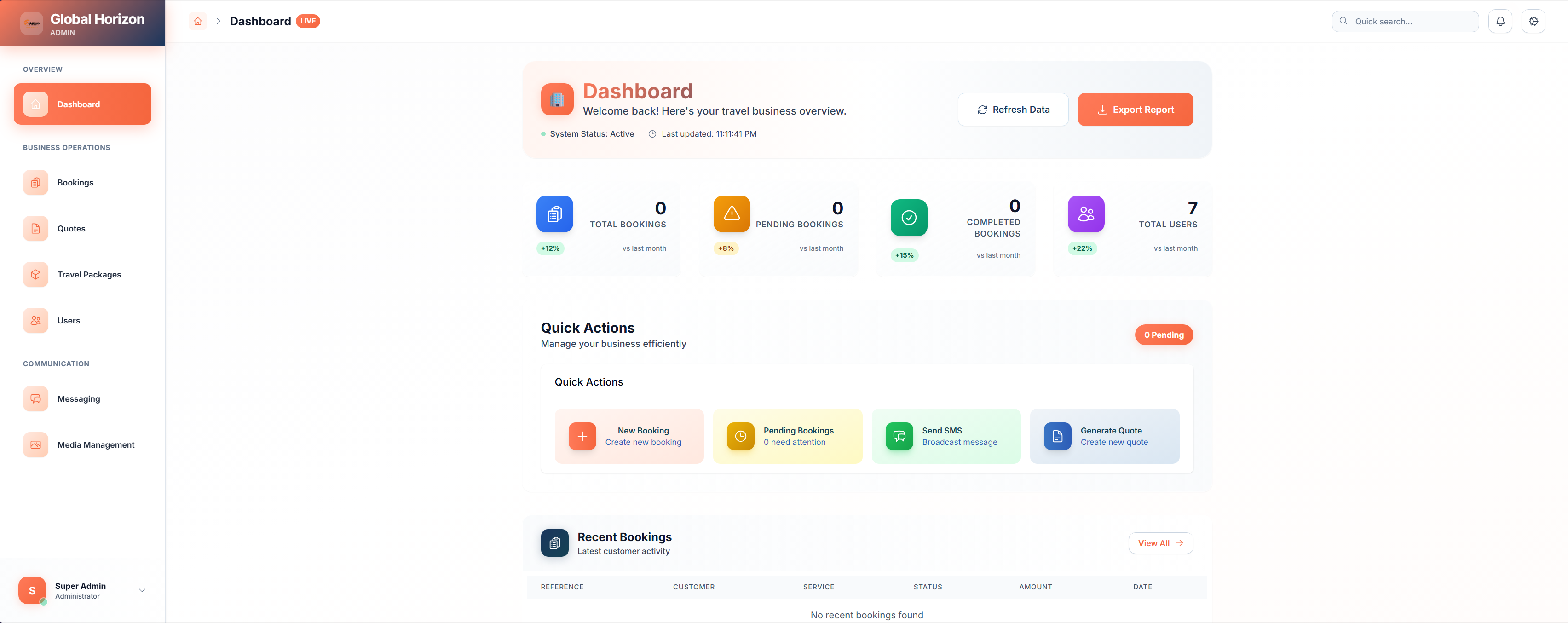Click the home breadcrumb icon
This screenshot has width=1568, height=623.
tap(198, 21)
